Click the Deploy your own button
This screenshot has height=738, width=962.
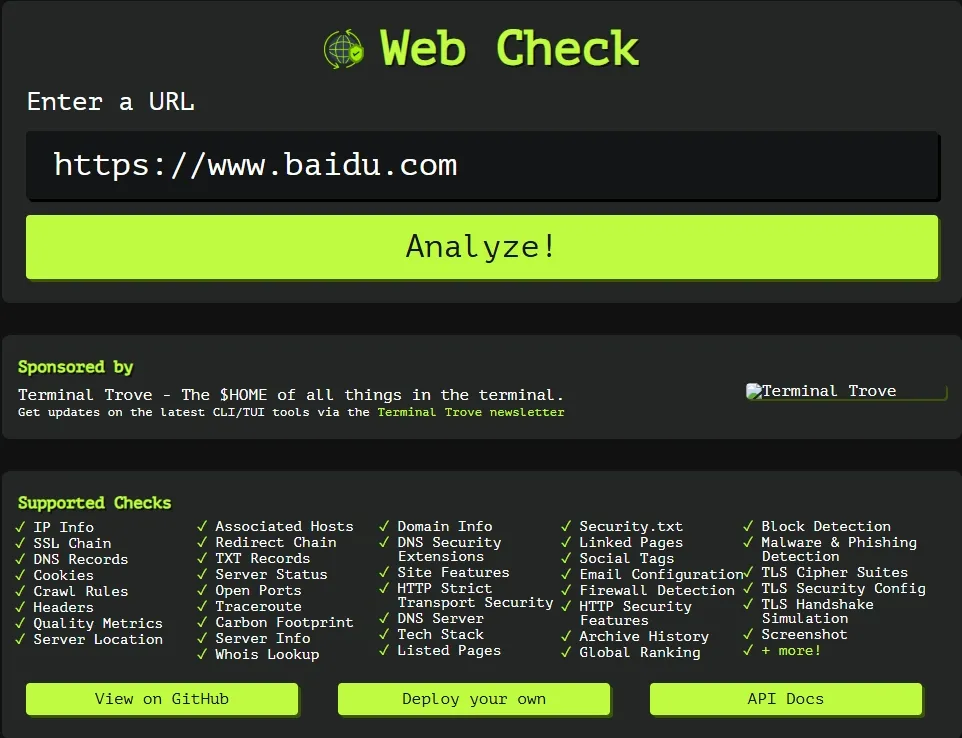474,699
